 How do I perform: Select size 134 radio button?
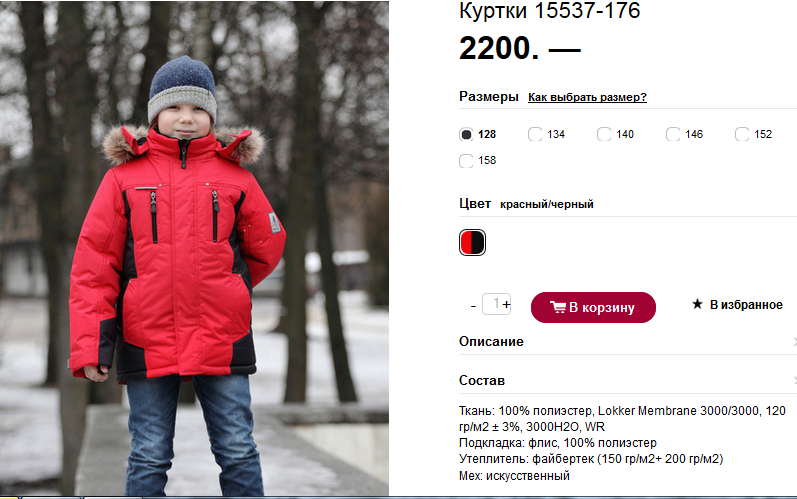click(535, 134)
